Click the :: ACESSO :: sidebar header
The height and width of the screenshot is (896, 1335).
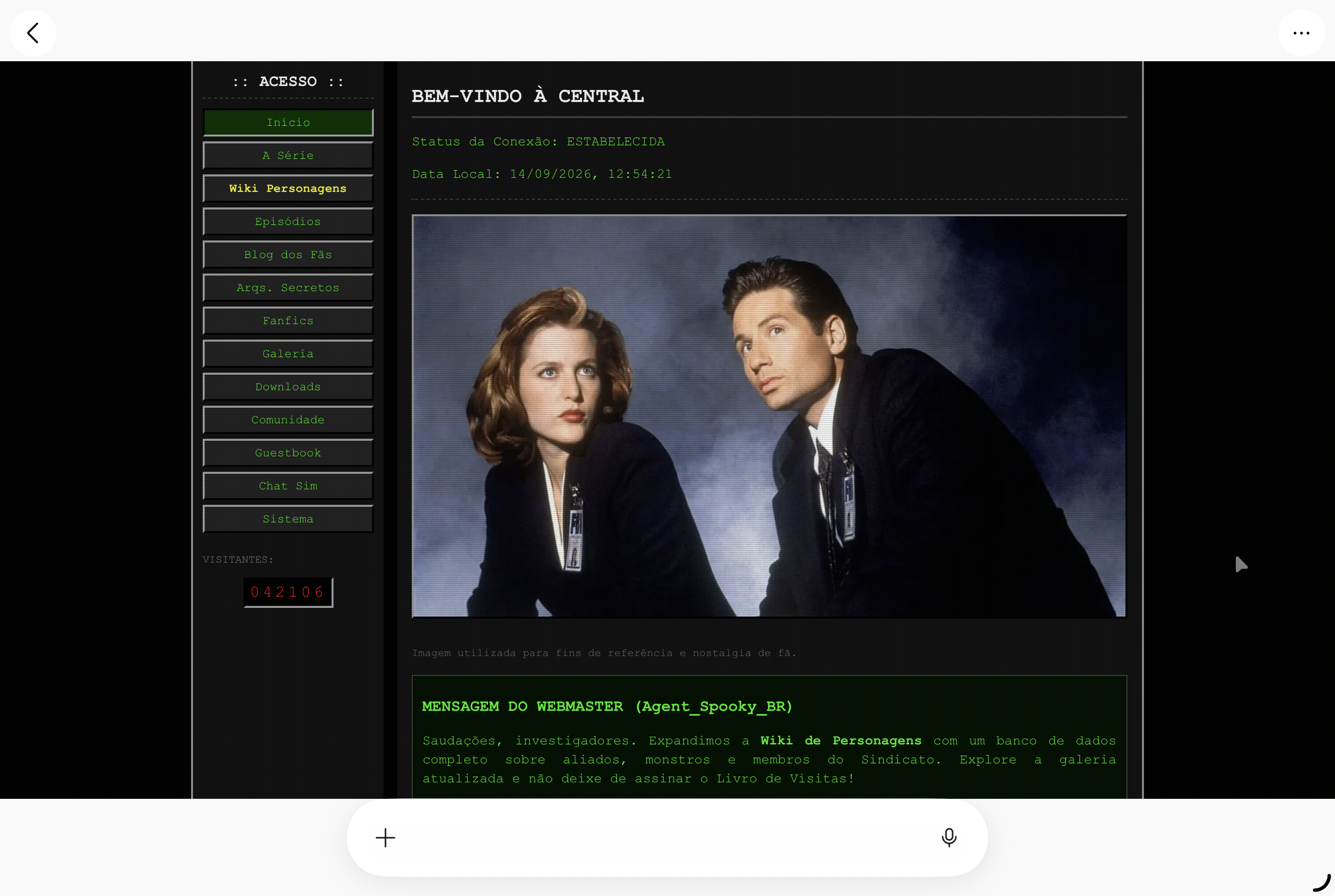(x=288, y=82)
